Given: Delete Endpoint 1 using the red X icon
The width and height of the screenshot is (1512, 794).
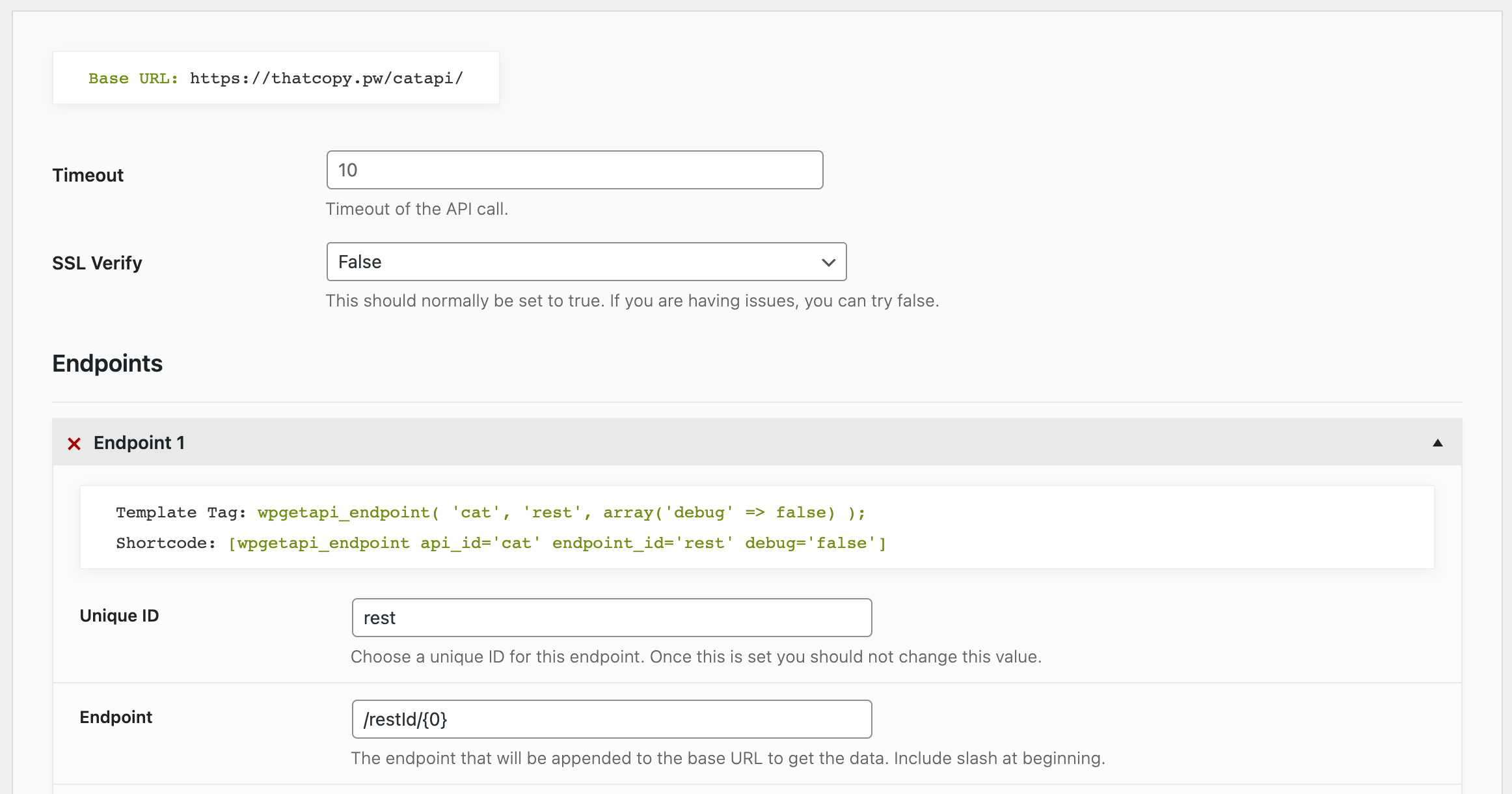Looking at the screenshot, I should tap(74, 443).
